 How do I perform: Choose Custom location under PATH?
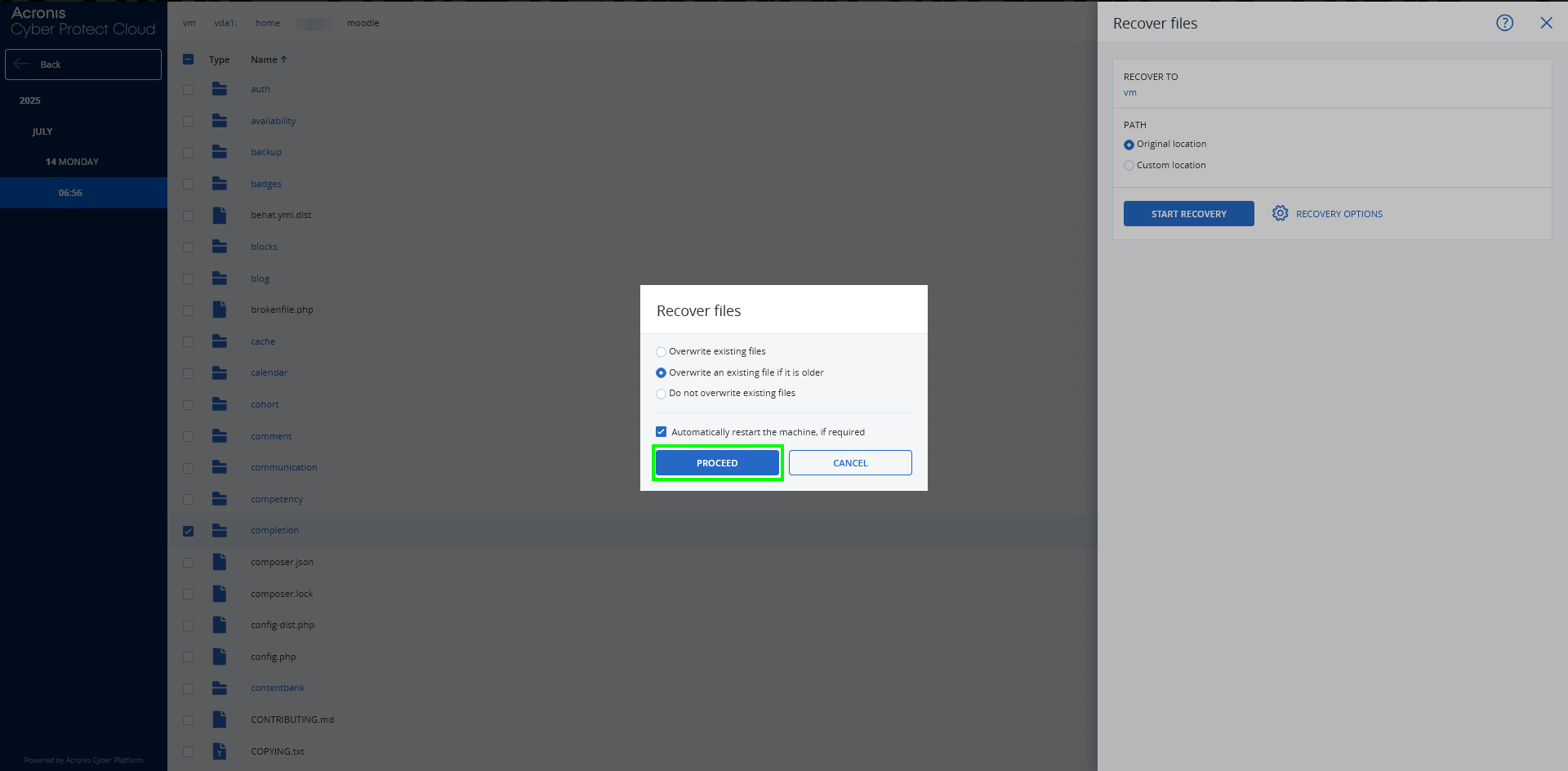point(1129,165)
